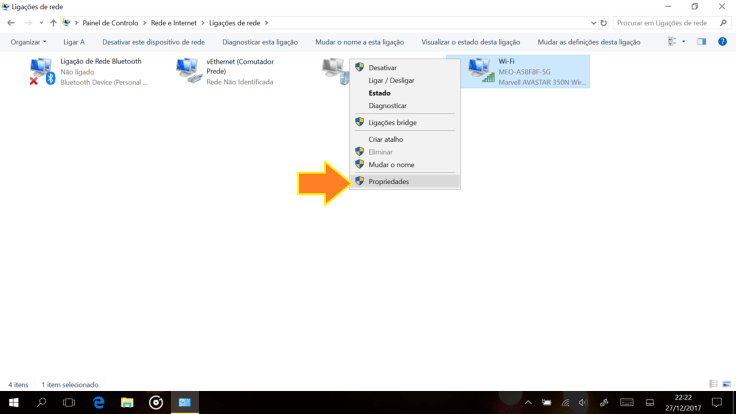Viewport: 736px width, 414px height.
Task: Choose Propriedades in the context menu
Action: [388, 182]
